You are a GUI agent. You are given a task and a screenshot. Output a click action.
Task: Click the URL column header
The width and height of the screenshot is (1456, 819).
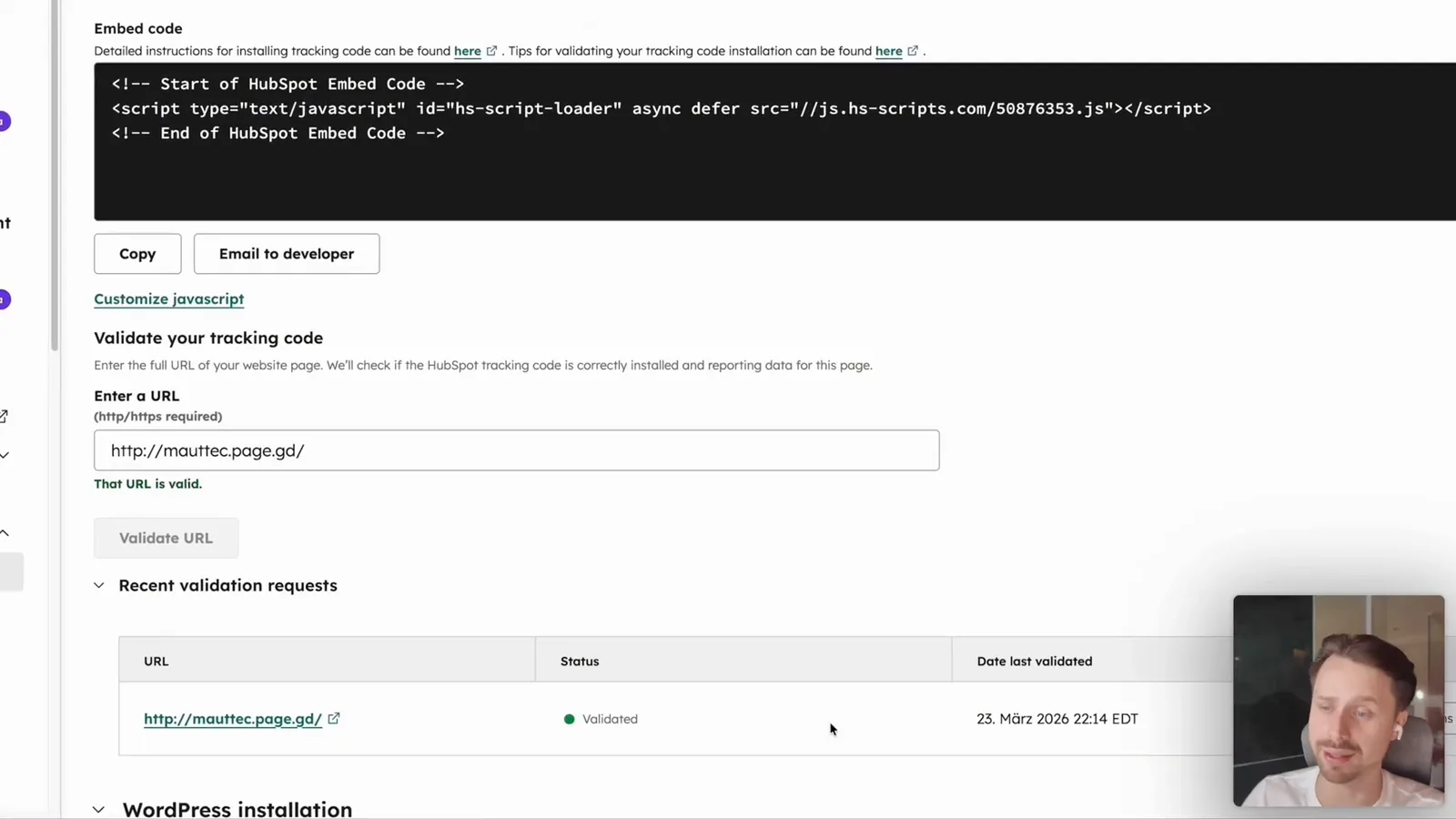coord(328,661)
